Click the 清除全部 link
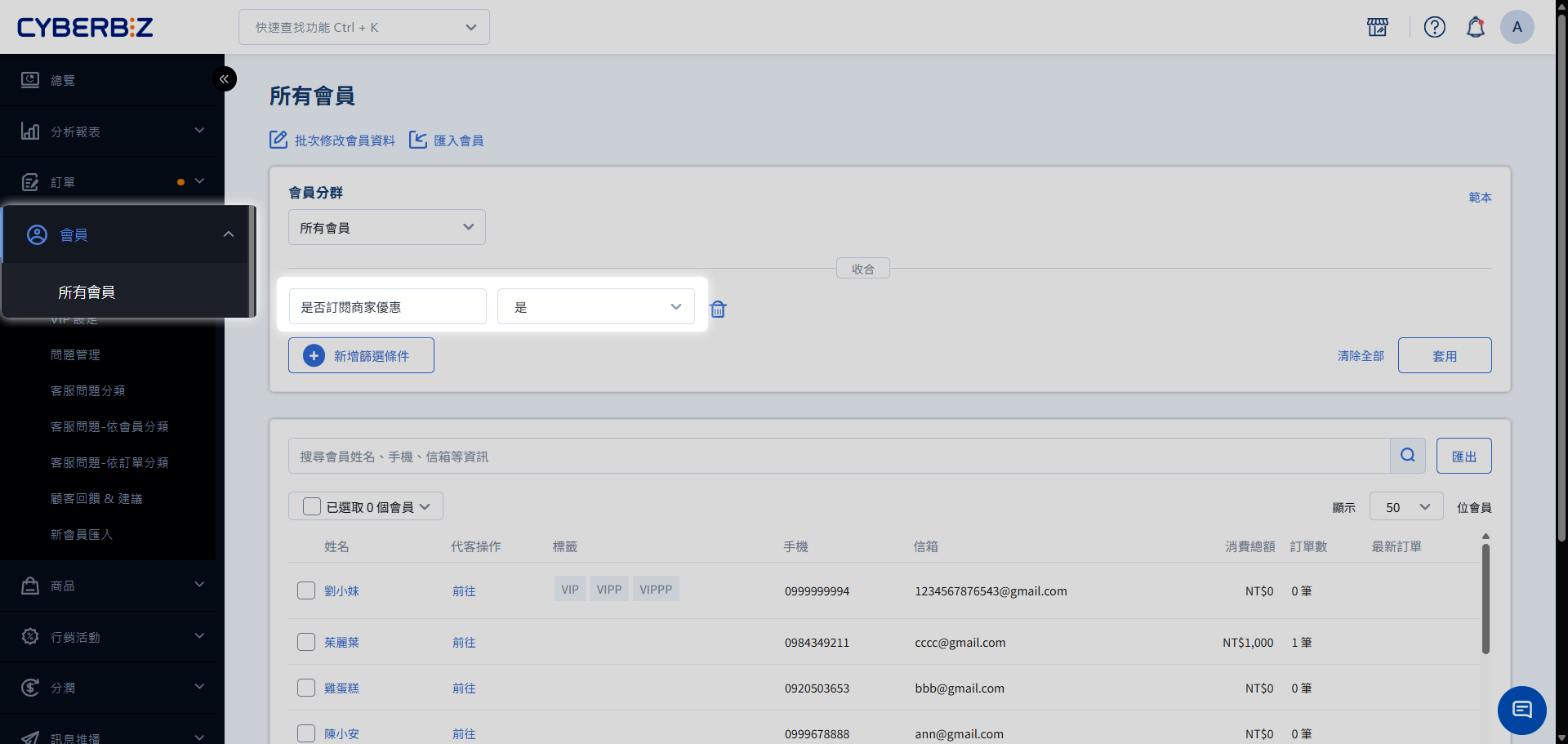Viewport: 1568px width, 744px height. point(1360,356)
